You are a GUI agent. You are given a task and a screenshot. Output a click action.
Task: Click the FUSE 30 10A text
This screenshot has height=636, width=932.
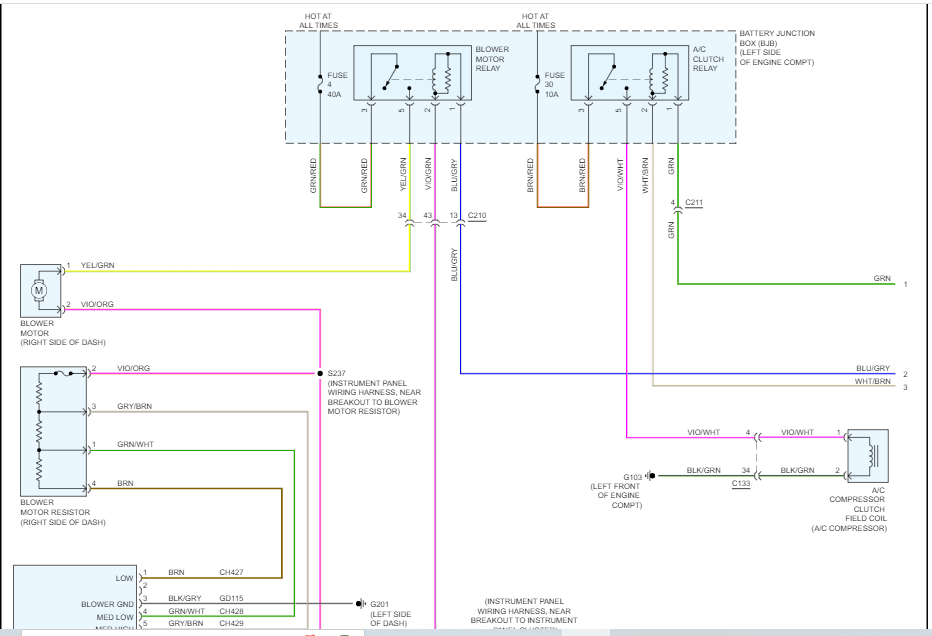pyautogui.click(x=554, y=84)
